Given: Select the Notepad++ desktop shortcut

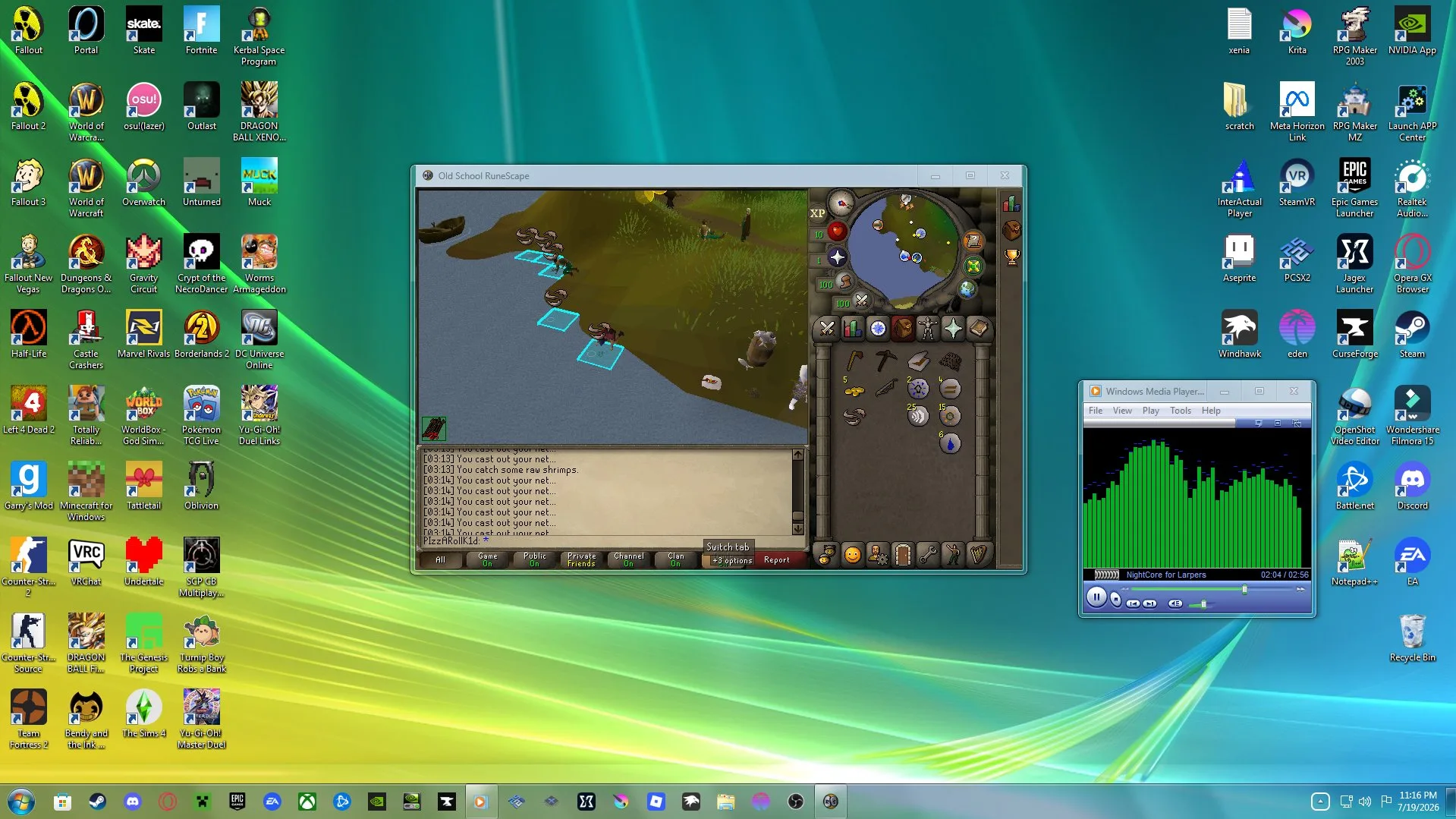Looking at the screenshot, I should click(1354, 562).
